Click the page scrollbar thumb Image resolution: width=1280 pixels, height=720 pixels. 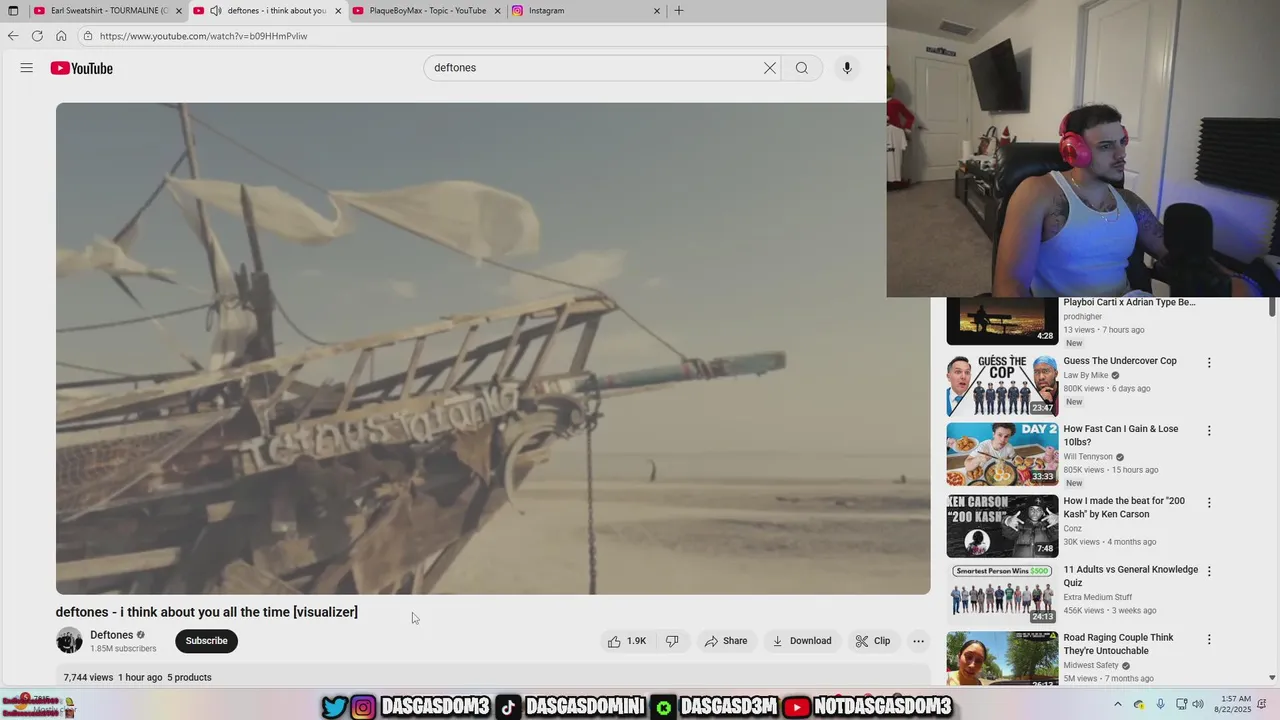[x=1273, y=306]
